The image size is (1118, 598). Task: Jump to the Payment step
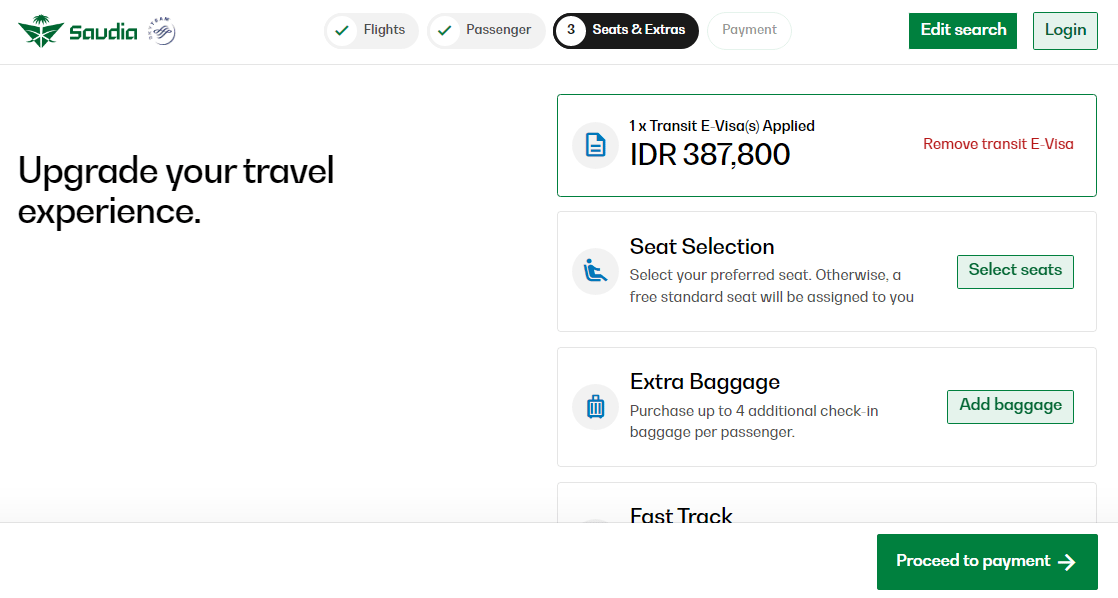749,30
